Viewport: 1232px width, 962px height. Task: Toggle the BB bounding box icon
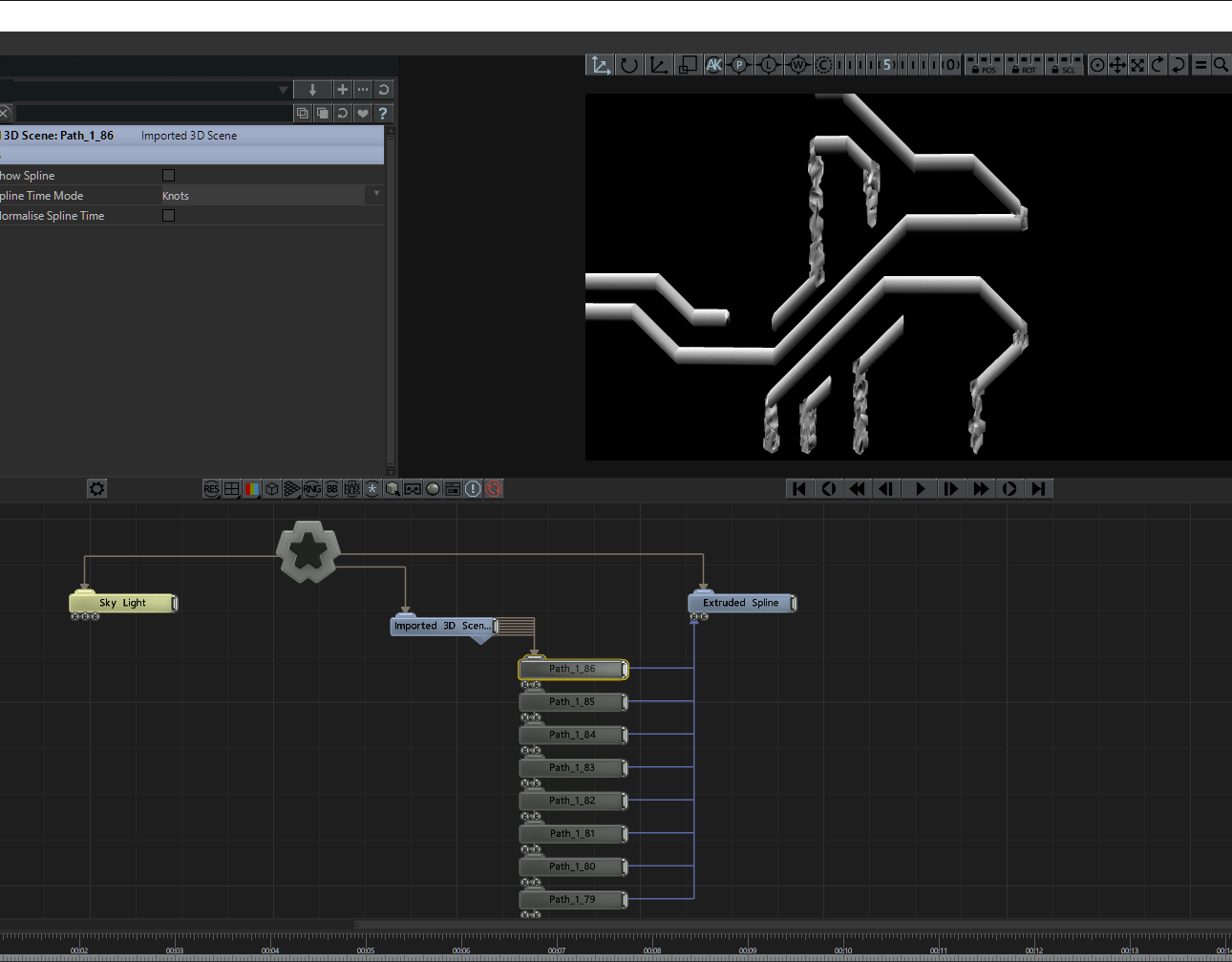pyautogui.click(x=332, y=489)
